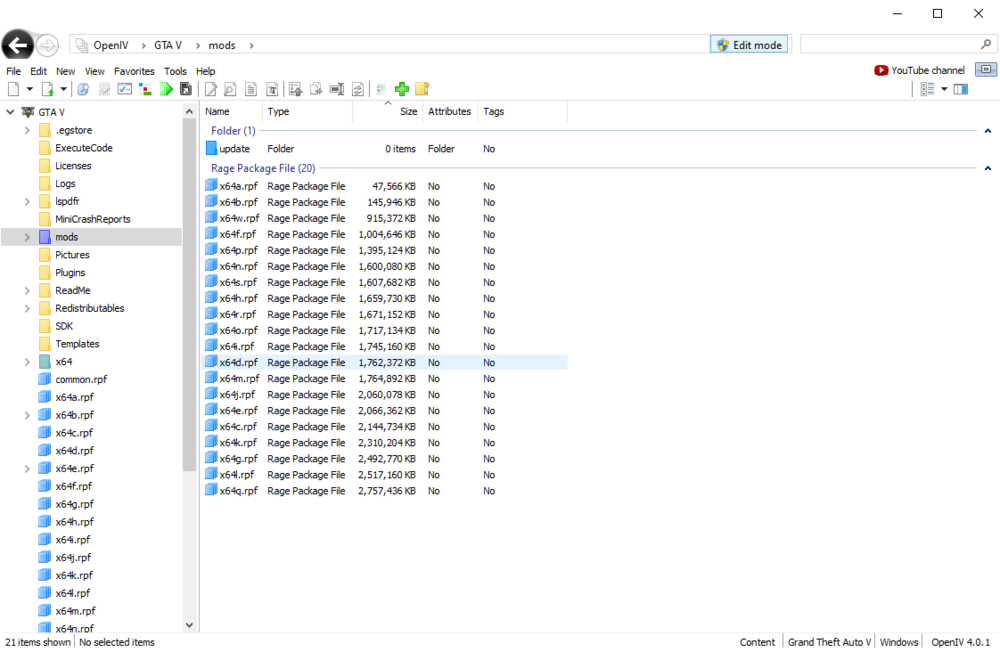
Task: Sort by the Size column header
Action: pos(387,112)
